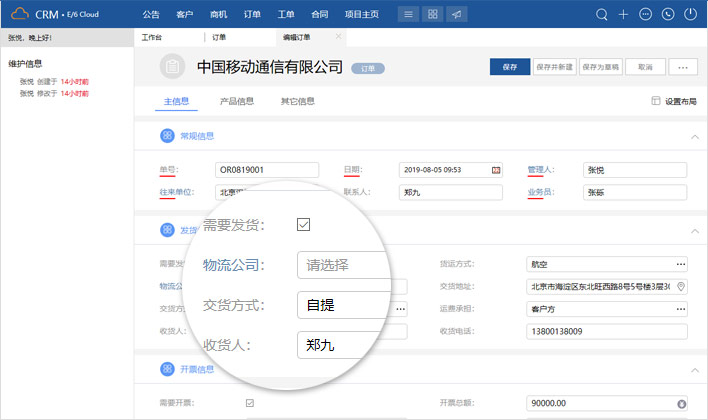
Task: Open the 合同 menu in top navigation
Action: pos(318,15)
